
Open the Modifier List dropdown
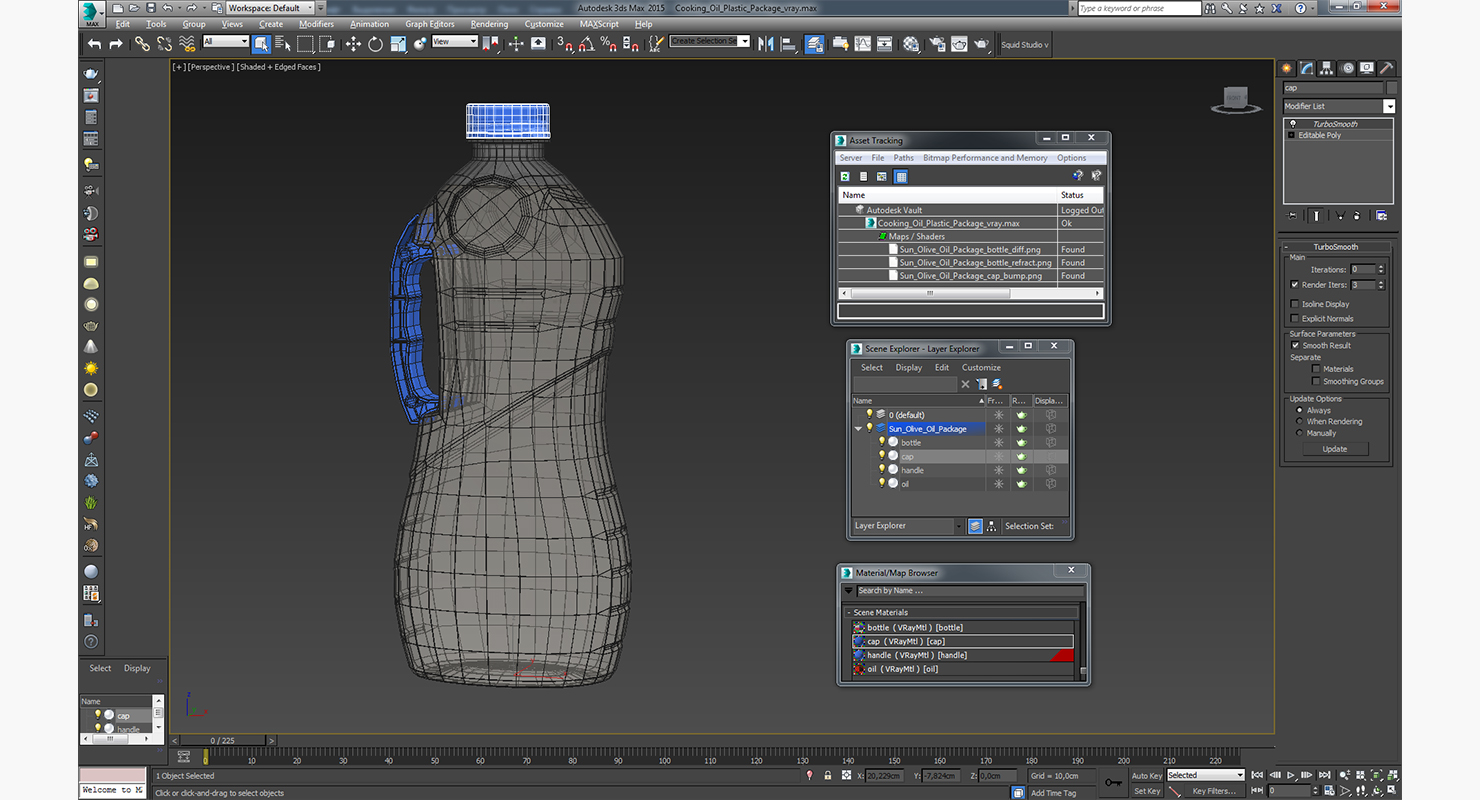(1338, 106)
